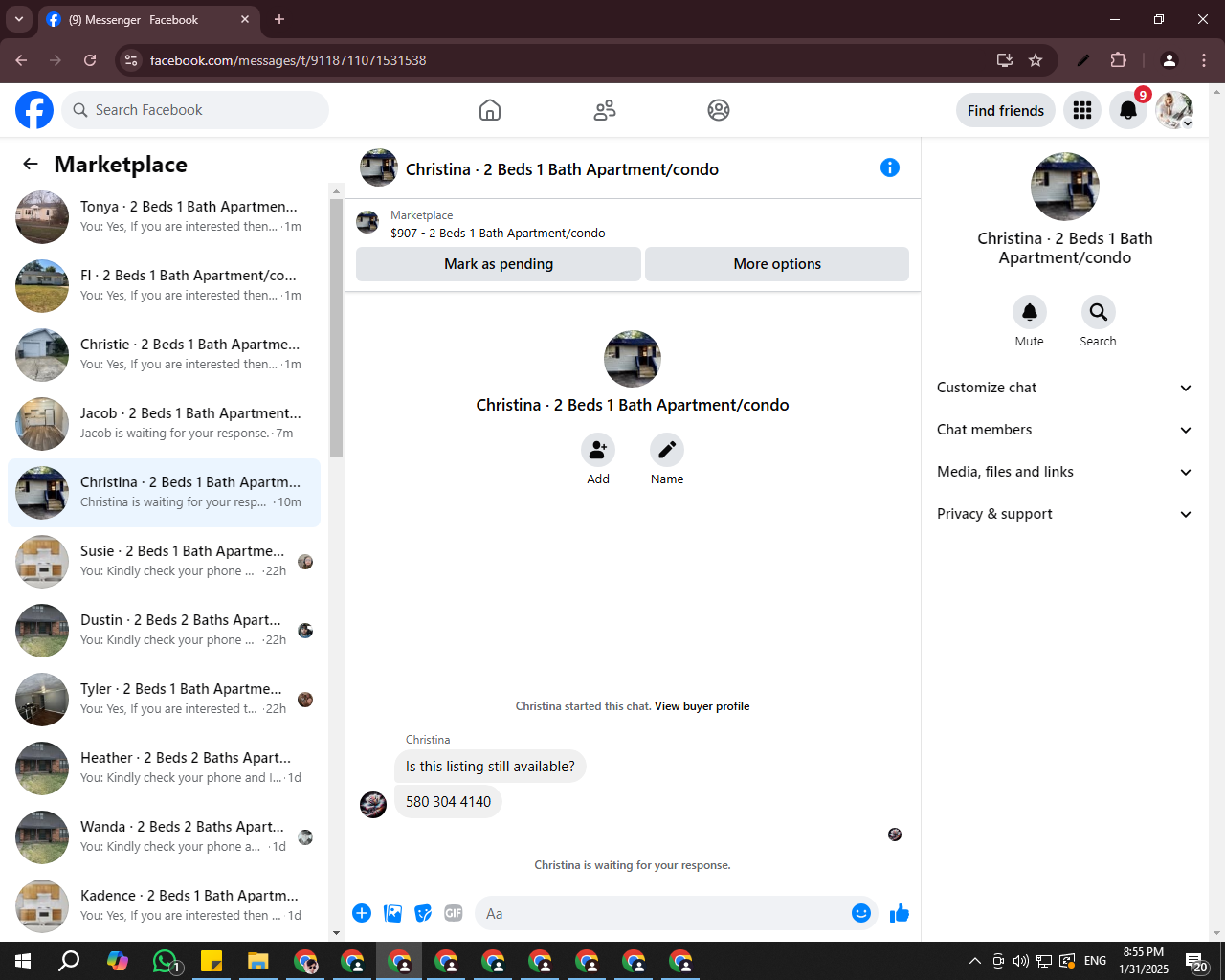Open Wanda conversation in list
The image size is (1225, 980).
pyautogui.click(x=164, y=837)
